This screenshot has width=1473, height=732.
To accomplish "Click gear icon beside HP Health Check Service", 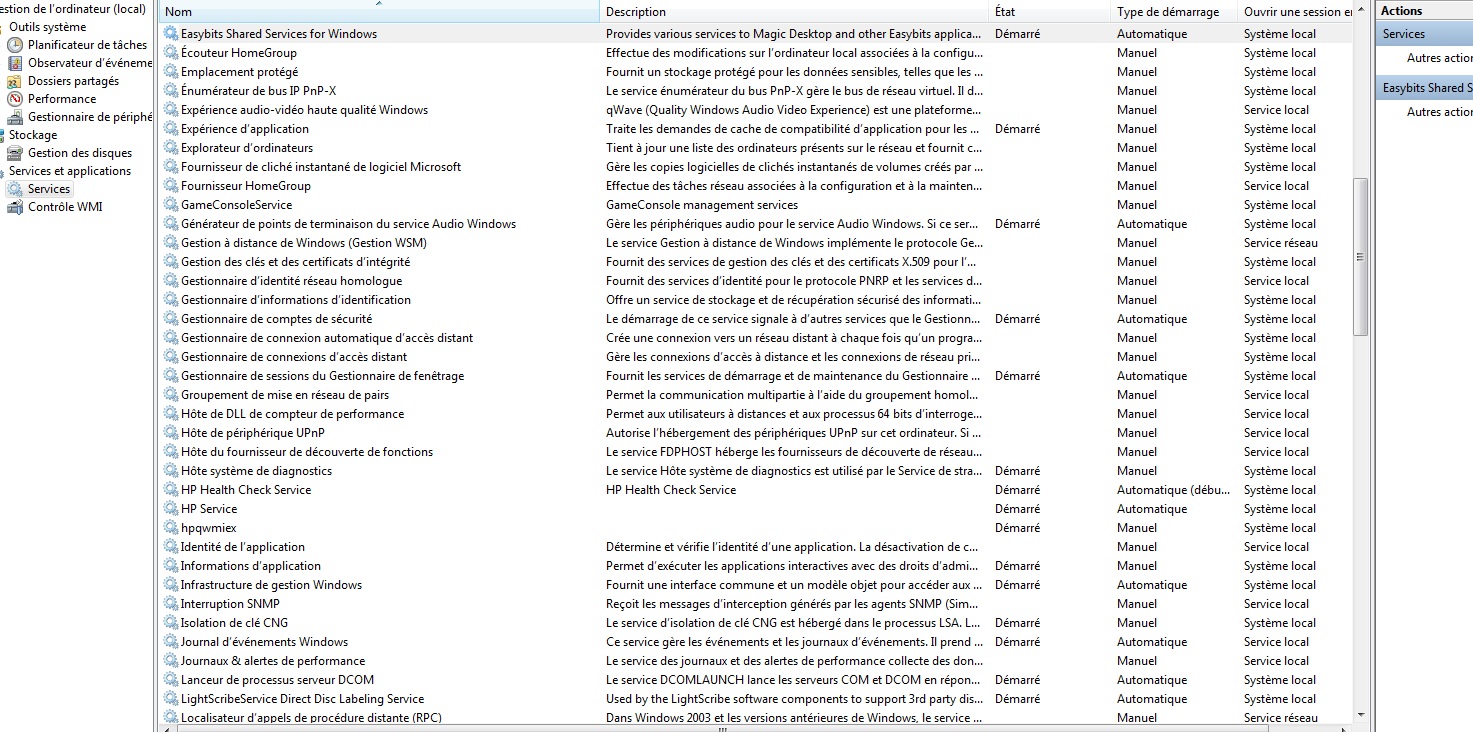I will pos(171,490).
